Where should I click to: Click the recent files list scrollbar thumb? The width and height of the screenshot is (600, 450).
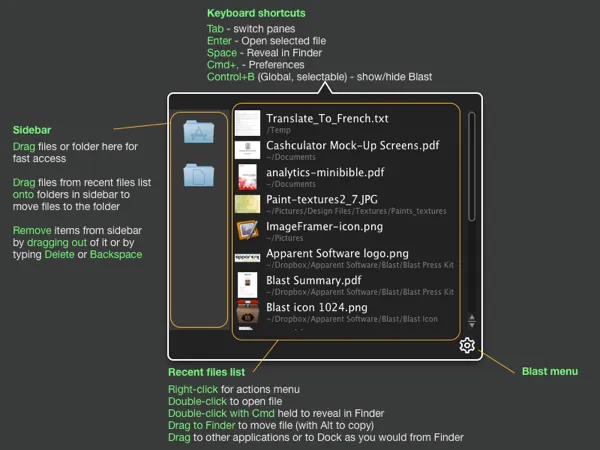tap(471, 166)
